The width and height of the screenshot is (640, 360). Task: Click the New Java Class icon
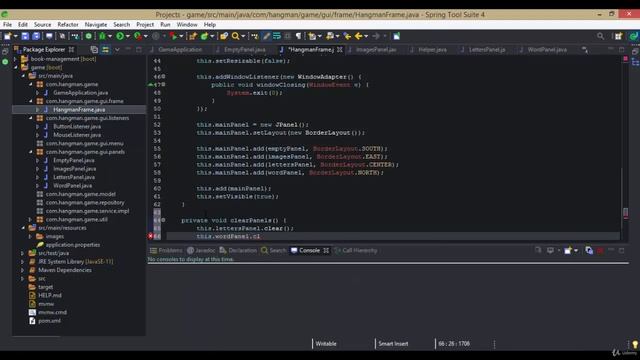[x=204, y=36]
